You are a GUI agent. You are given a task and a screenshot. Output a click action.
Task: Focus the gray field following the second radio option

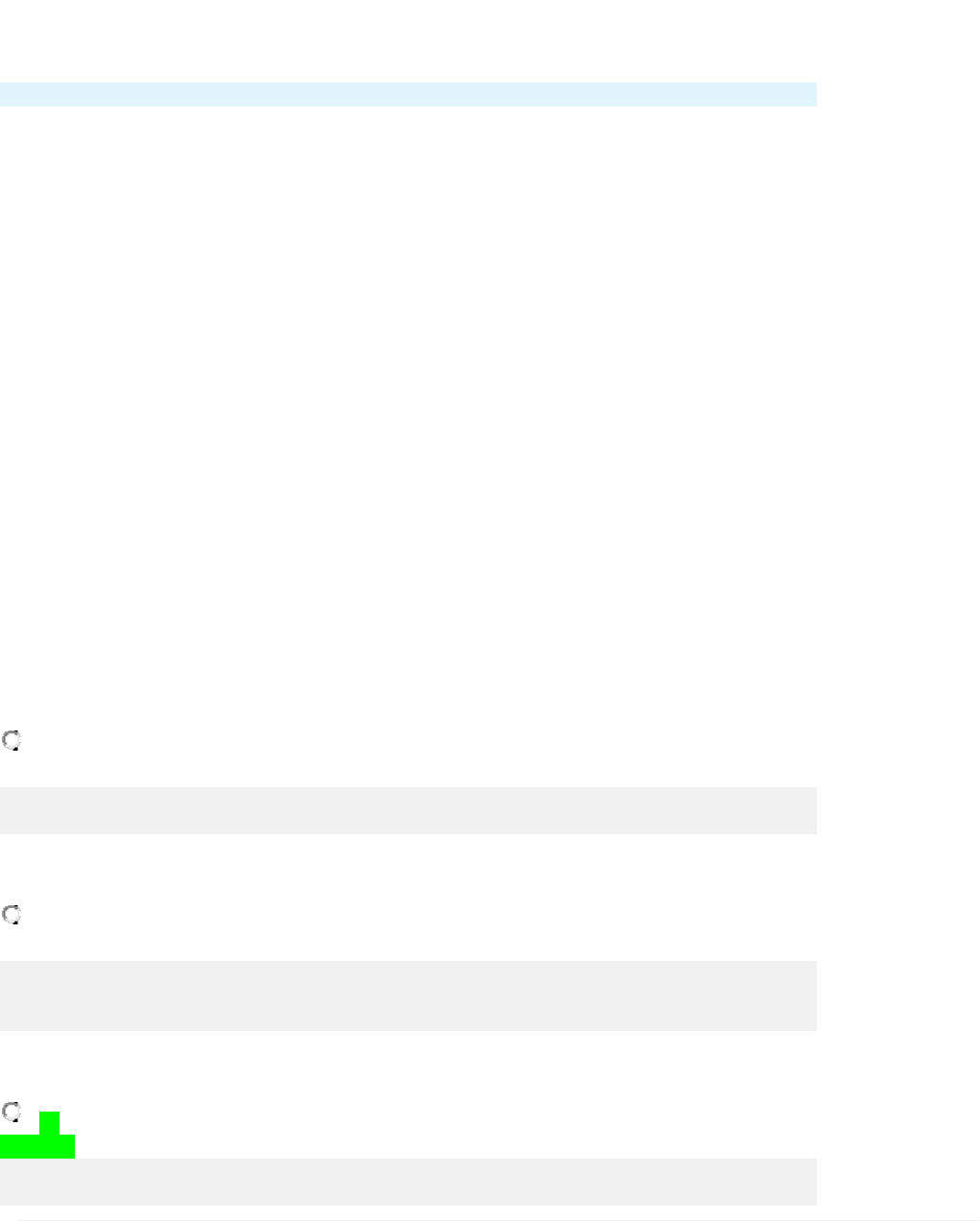click(408, 995)
